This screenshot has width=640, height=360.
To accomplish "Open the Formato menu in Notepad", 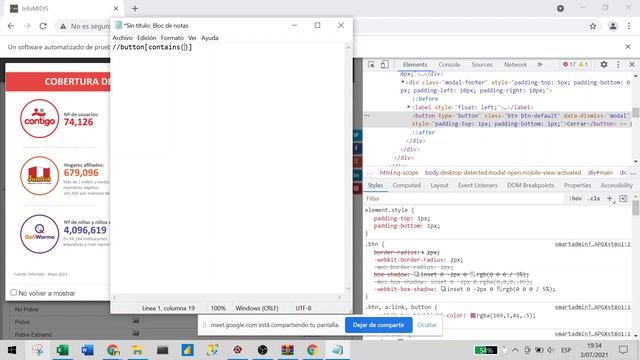I will pos(172,38).
